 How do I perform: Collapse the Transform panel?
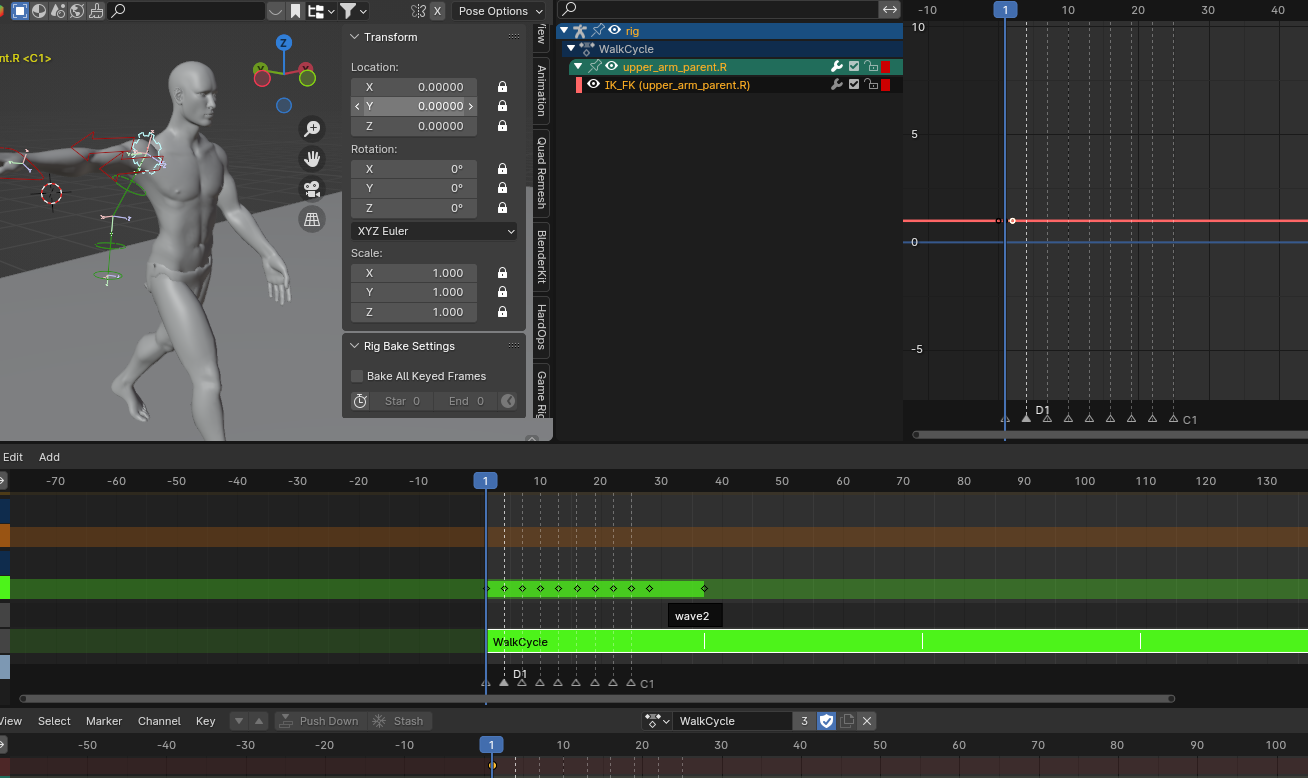[x=354, y=37]
